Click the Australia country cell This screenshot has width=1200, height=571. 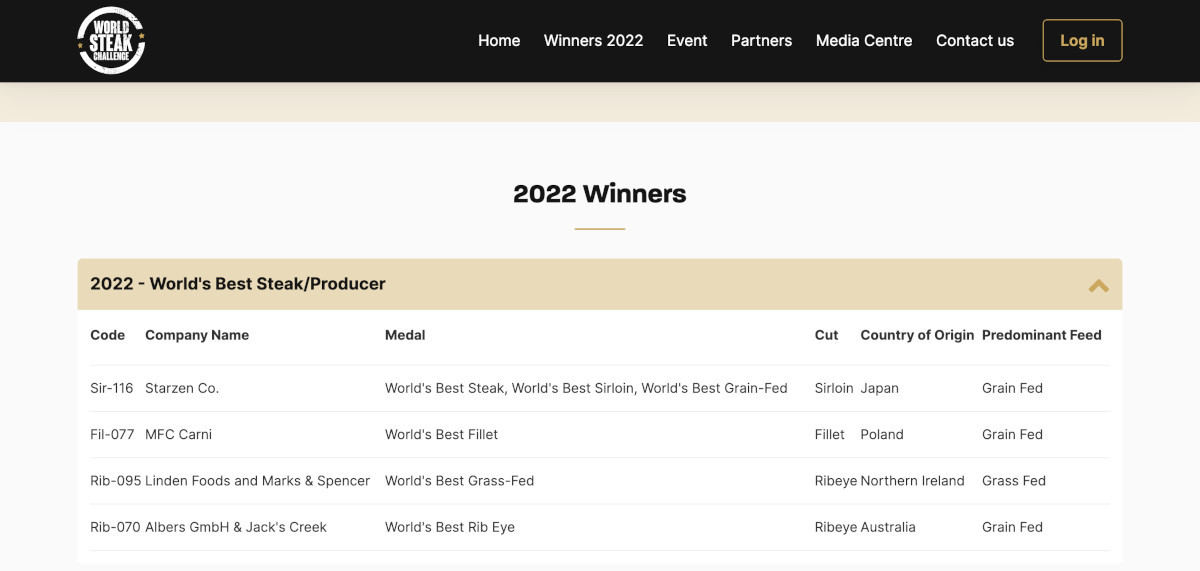(x=888, y=526)
